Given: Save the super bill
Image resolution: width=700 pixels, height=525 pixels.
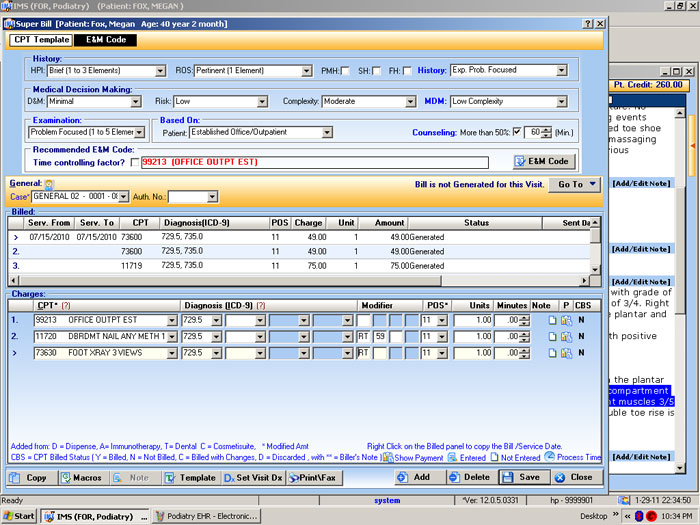Looking at the screenshot, I should (x=524, y=477).
